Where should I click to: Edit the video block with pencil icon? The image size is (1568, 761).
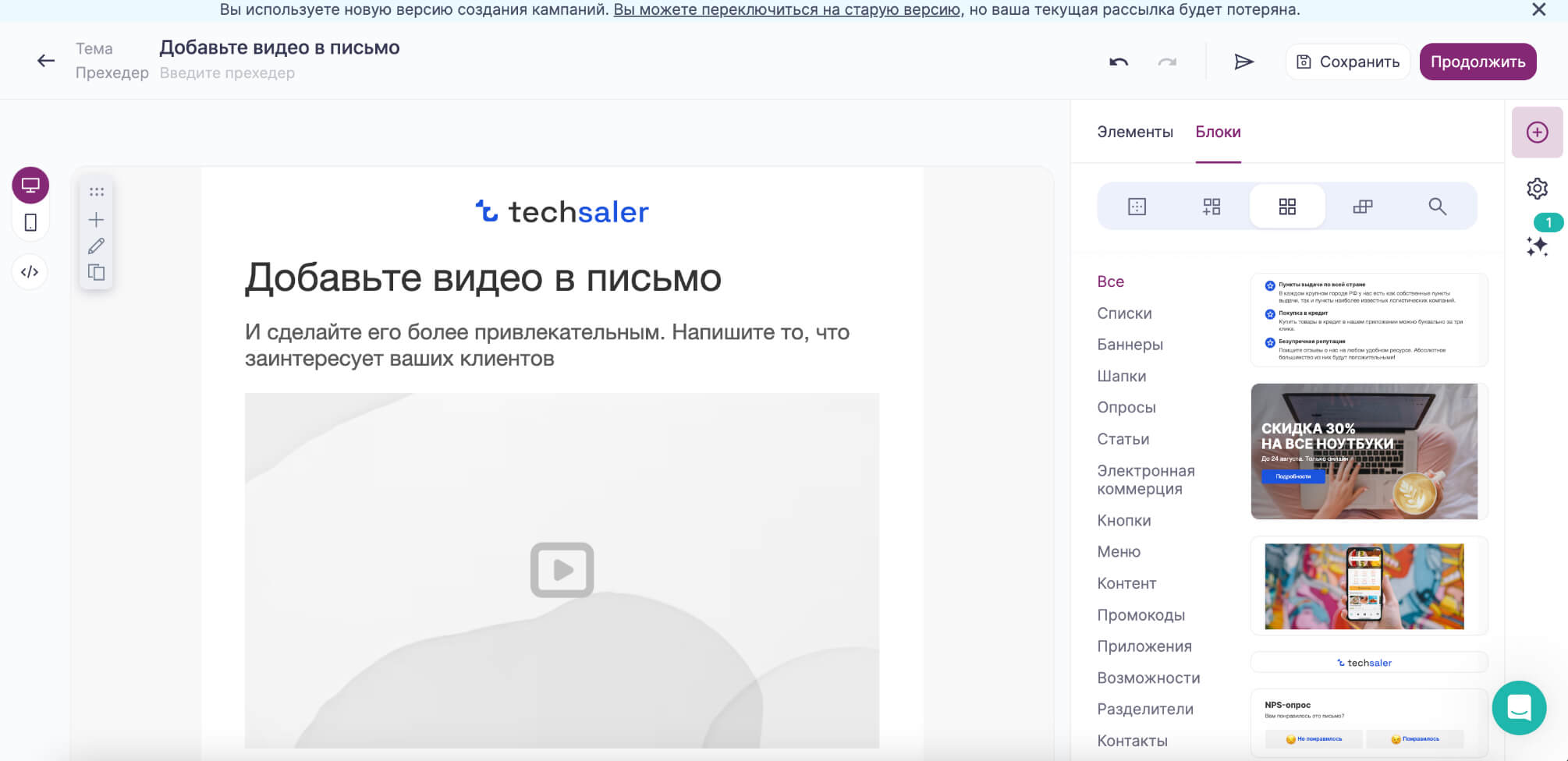(x=95, y=246)
